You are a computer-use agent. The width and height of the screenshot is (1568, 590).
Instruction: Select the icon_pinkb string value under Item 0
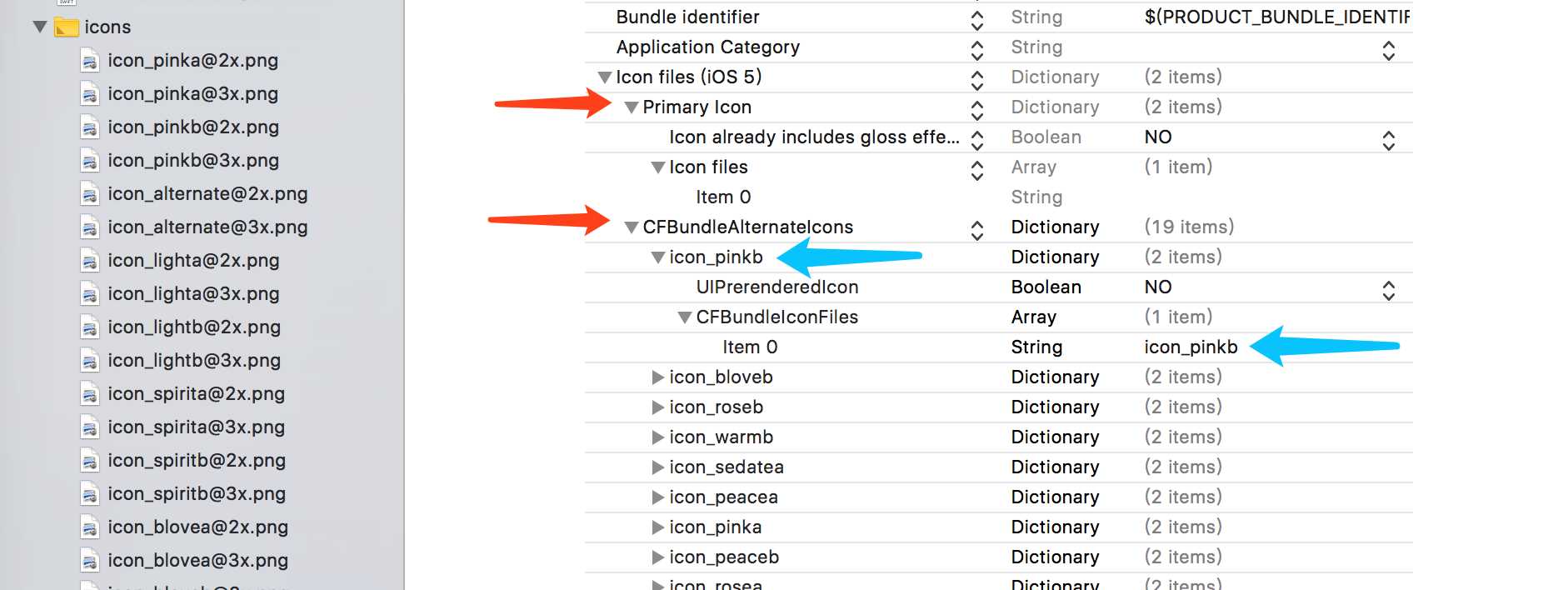(1191, 347)
